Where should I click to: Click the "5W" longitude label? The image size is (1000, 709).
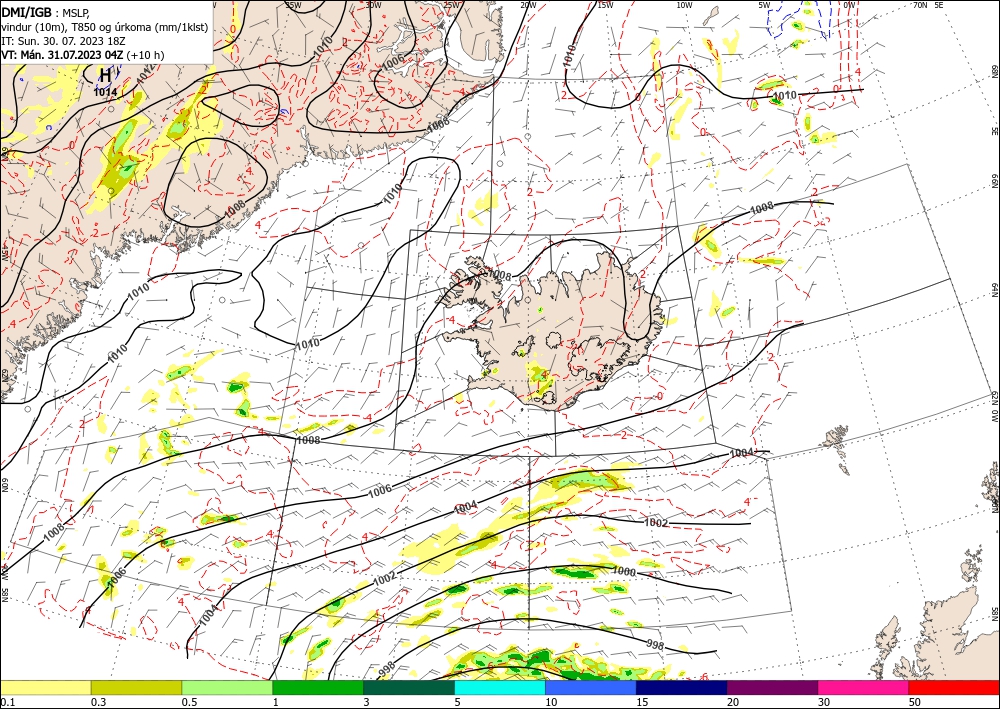[765, 5]
